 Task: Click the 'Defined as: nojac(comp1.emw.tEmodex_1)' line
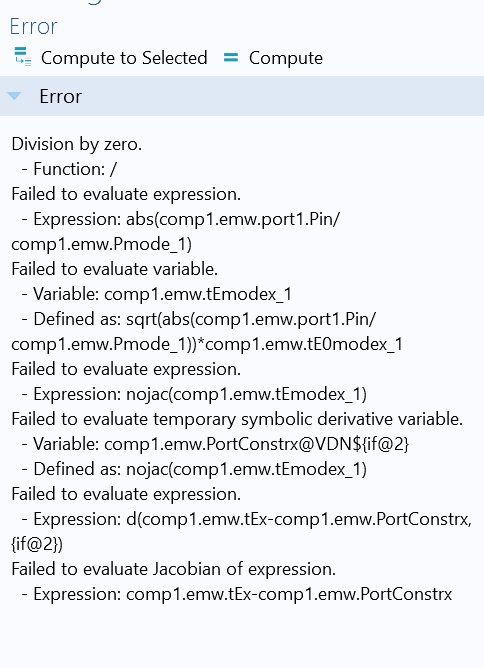click(x=194, y=469)
